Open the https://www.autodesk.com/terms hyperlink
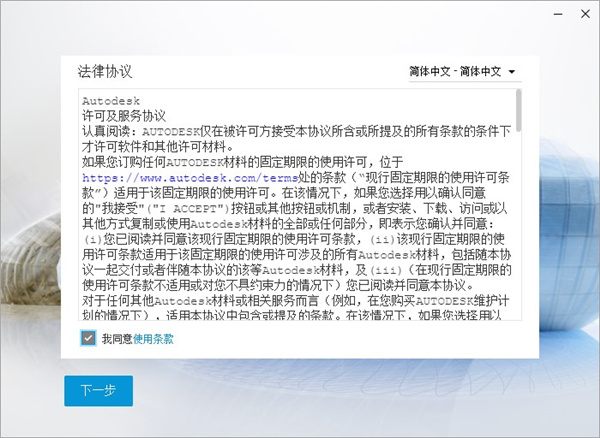Image resolution: width=600 pixels, height=438 pixels. point(190,178)
